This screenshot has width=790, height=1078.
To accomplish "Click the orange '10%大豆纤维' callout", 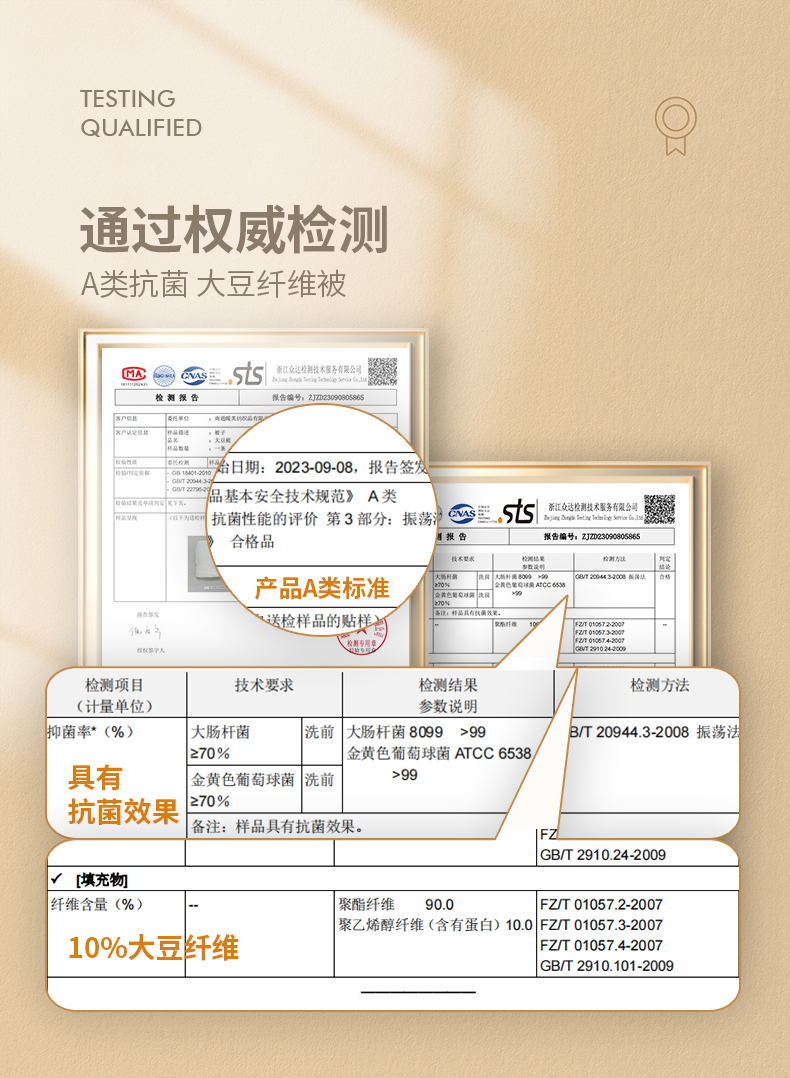I will 153,948.
